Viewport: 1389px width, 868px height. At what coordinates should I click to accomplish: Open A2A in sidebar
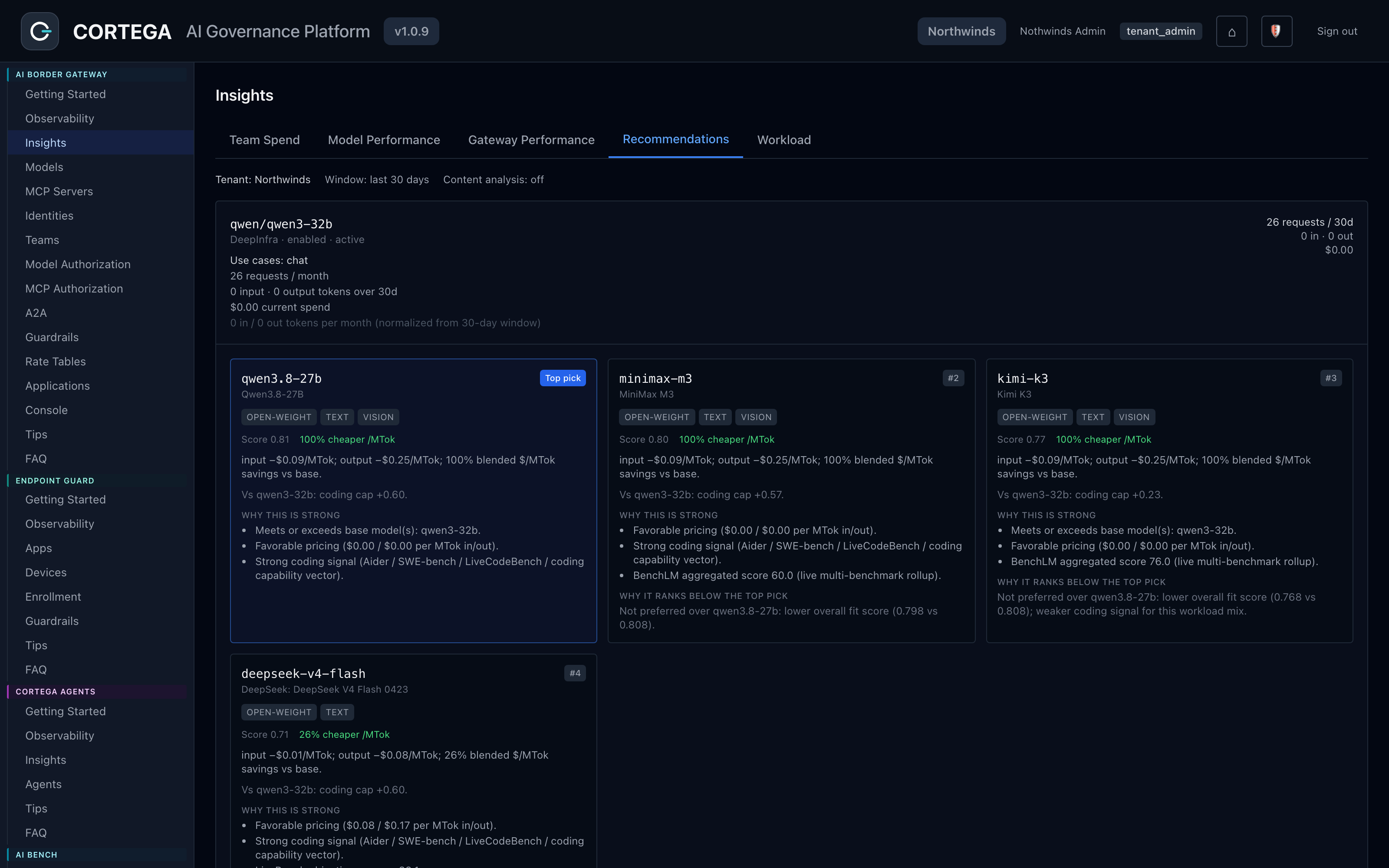pyautogui.click(x=100, y=313)
